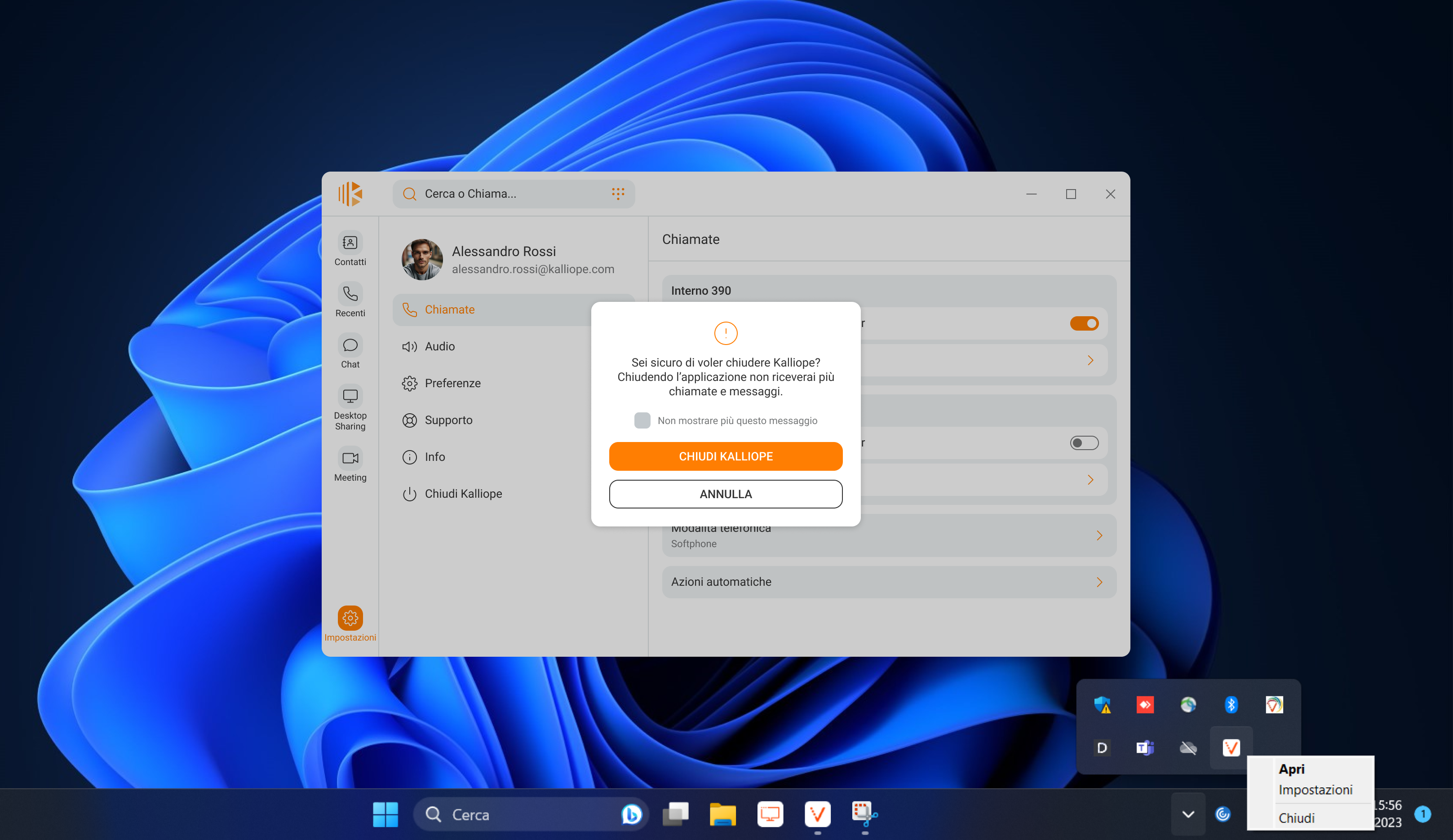Maximize the Kalliope window
The height and width of the screenshot is (840, 1453).
(1071, 195)
